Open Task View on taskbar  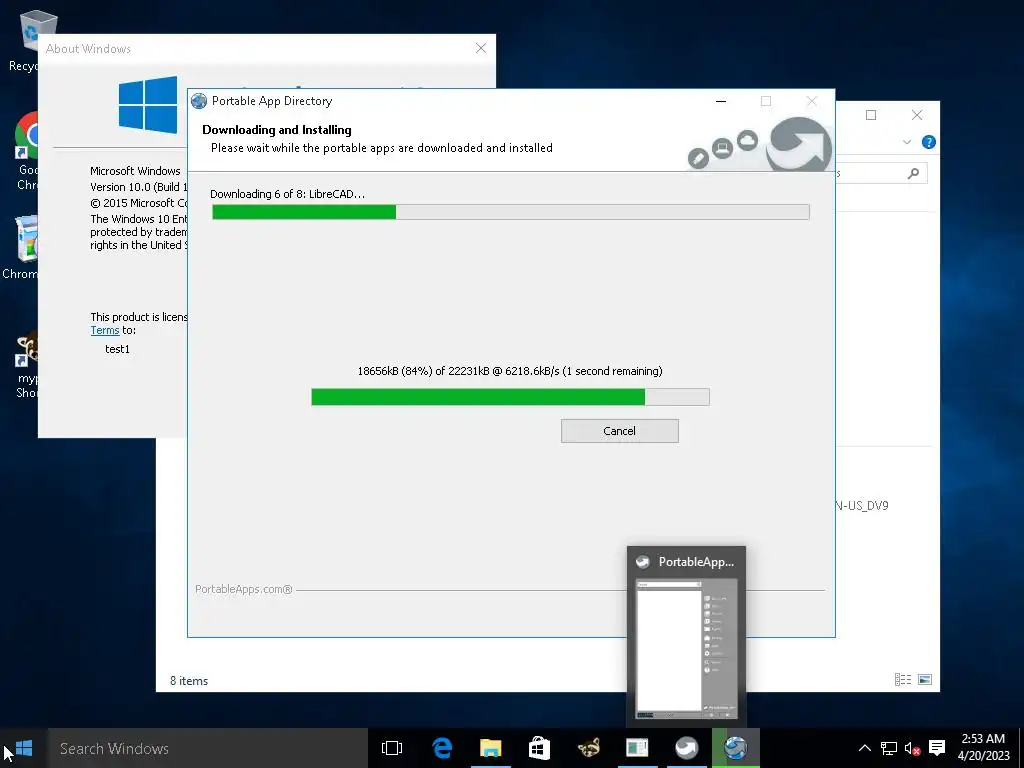coord(392,748)
